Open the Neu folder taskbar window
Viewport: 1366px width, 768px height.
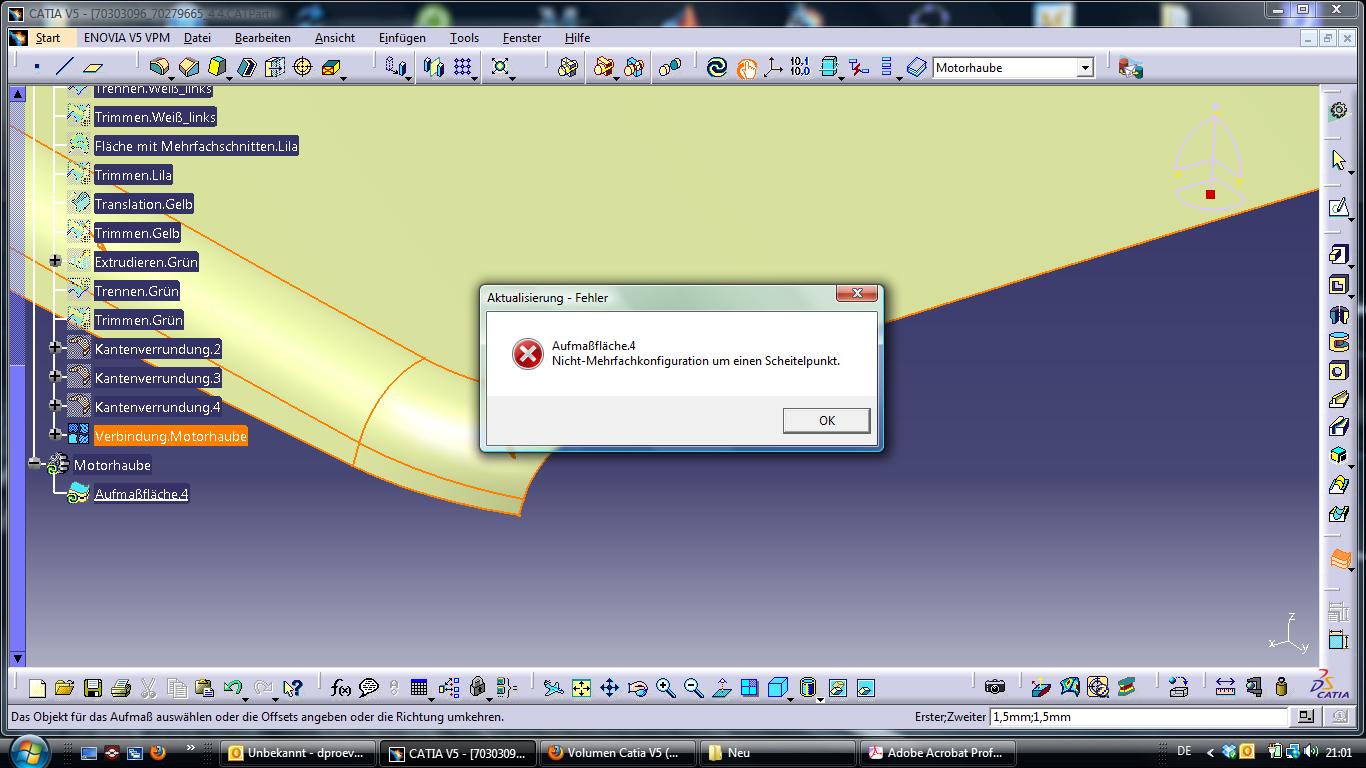click(x=776, y=753)
